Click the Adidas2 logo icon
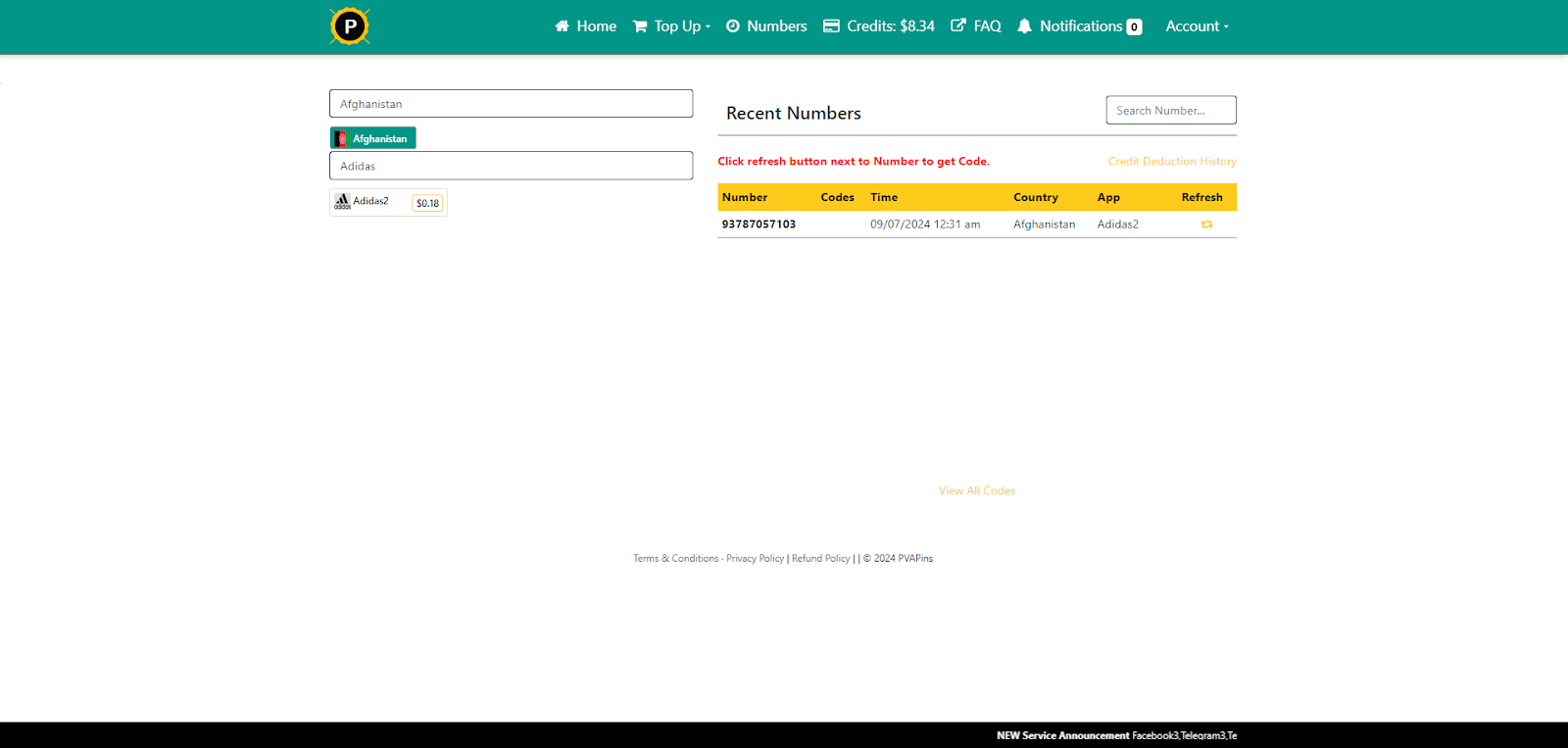The image size is (1568, 748). [342, 201]
